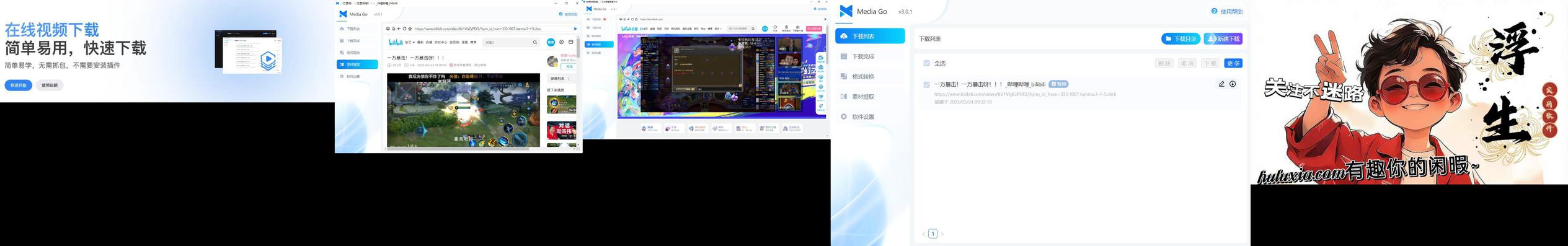1568x246 pixels.
Task: Click the 下载目录 button
Action: coord(1180,39)
